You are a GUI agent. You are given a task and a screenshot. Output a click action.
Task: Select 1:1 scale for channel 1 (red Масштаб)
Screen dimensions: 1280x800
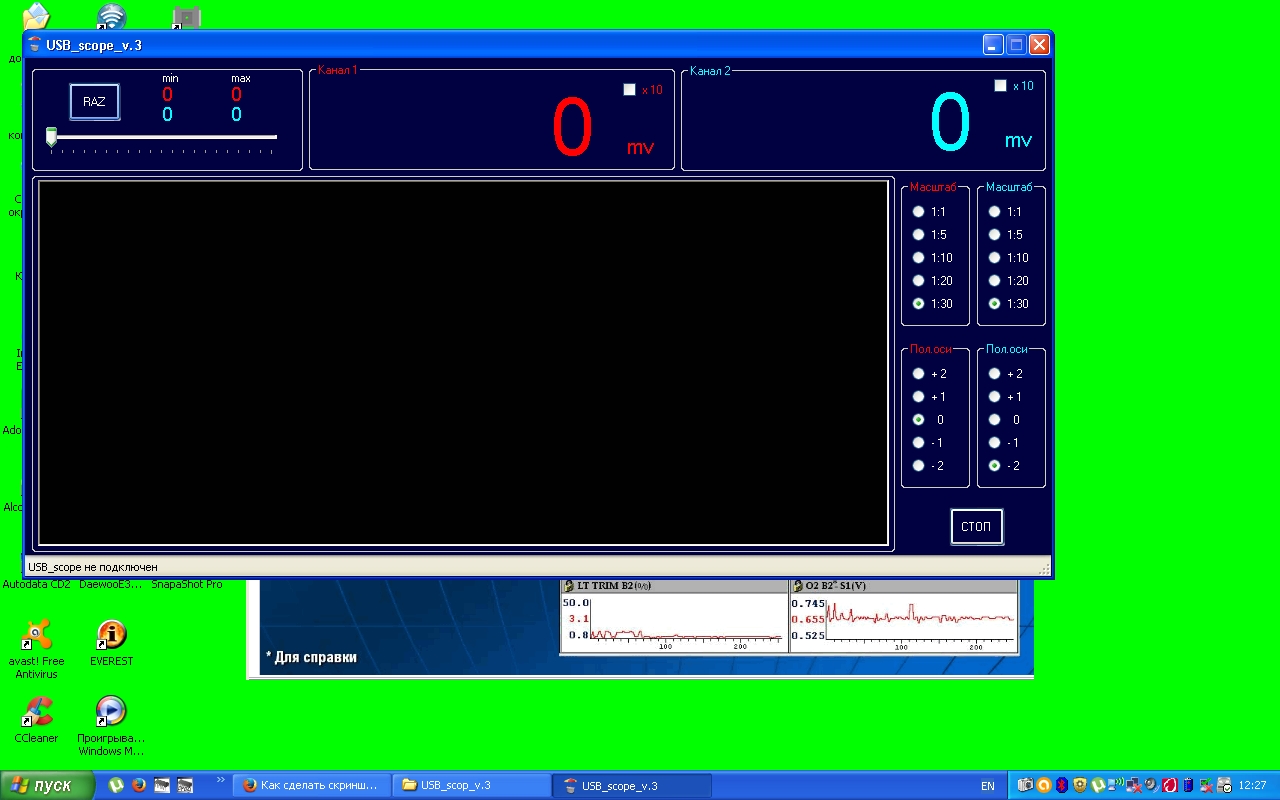pos(918,211)
